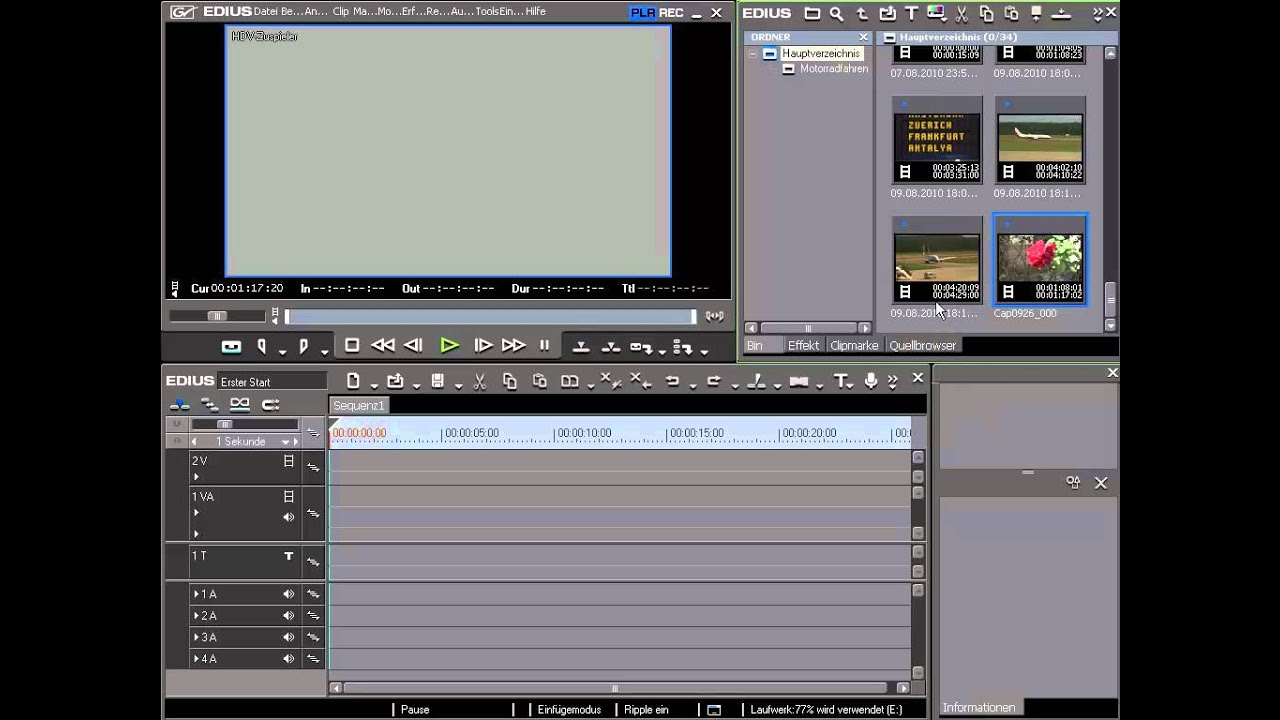The width and height of the screenshot is (1280, 720).
Task: Fast forward using the double-right arrow button
Action: coord(514,346)
